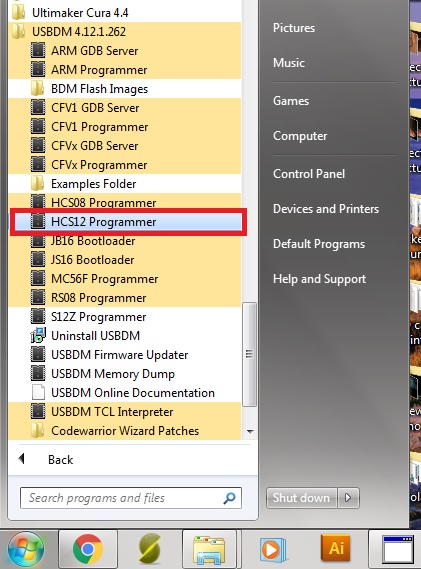This screenshot has height=569, width=421.
Task: Open Control Panel from the Start menu
Action: 308,174
